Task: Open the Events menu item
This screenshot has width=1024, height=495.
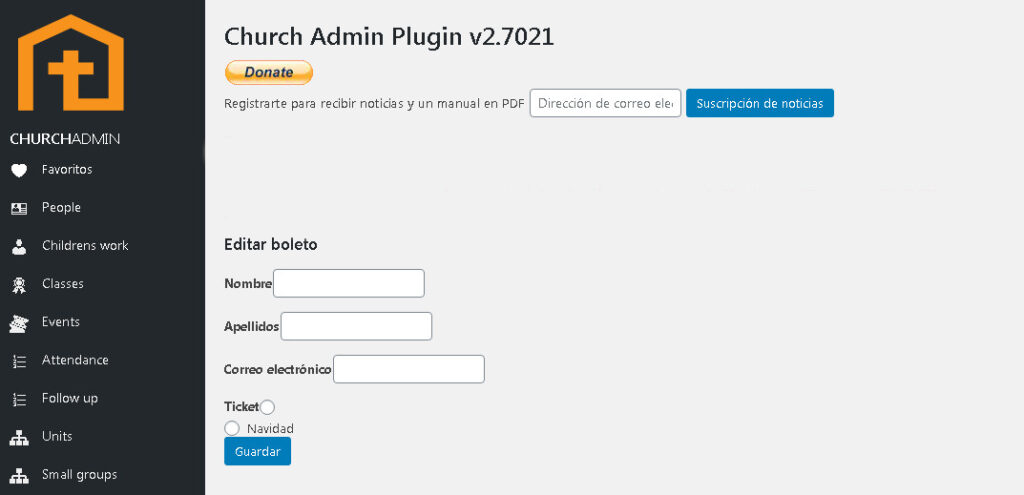Action: coord(61,322)
